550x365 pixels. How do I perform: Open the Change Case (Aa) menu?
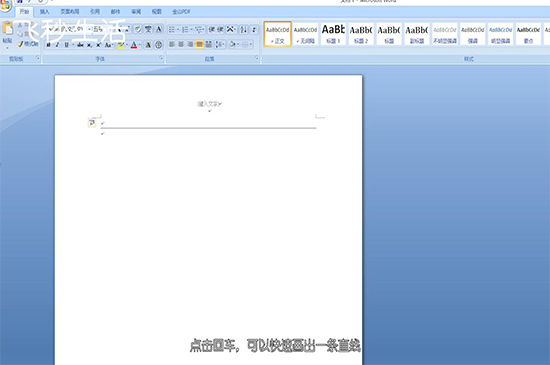108,45
